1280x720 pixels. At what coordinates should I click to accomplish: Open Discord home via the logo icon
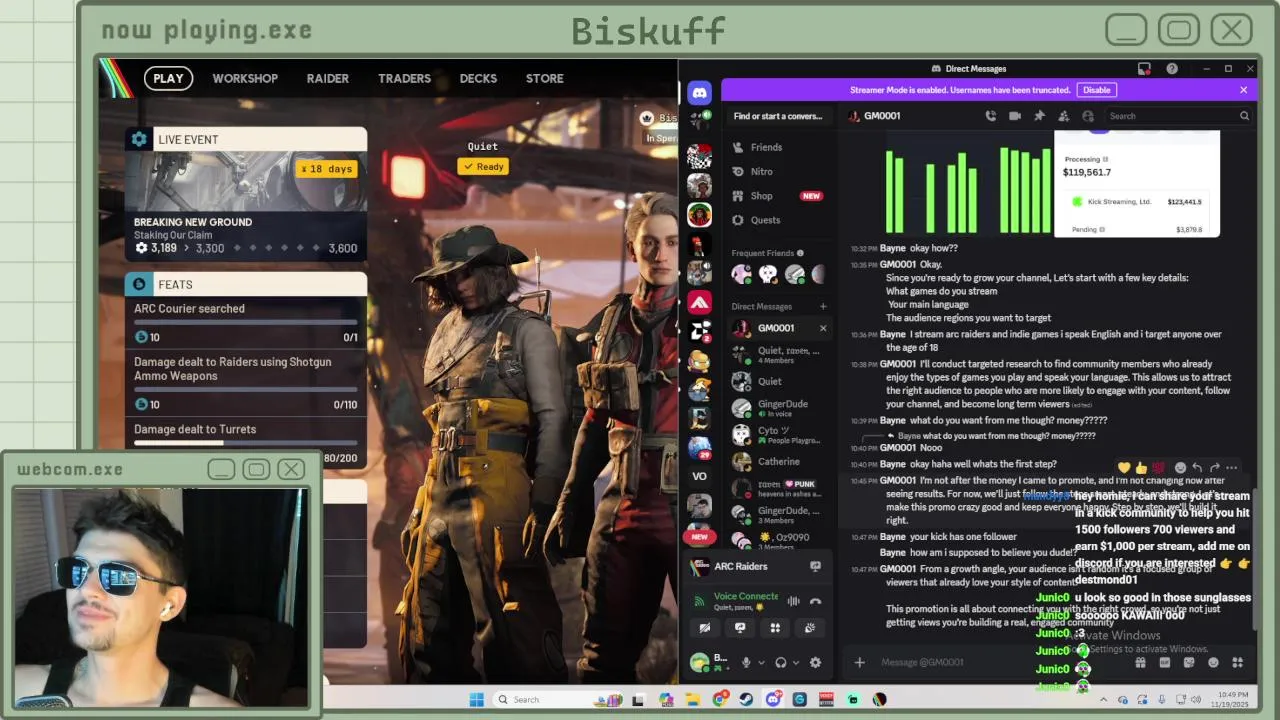coord(700,93)
